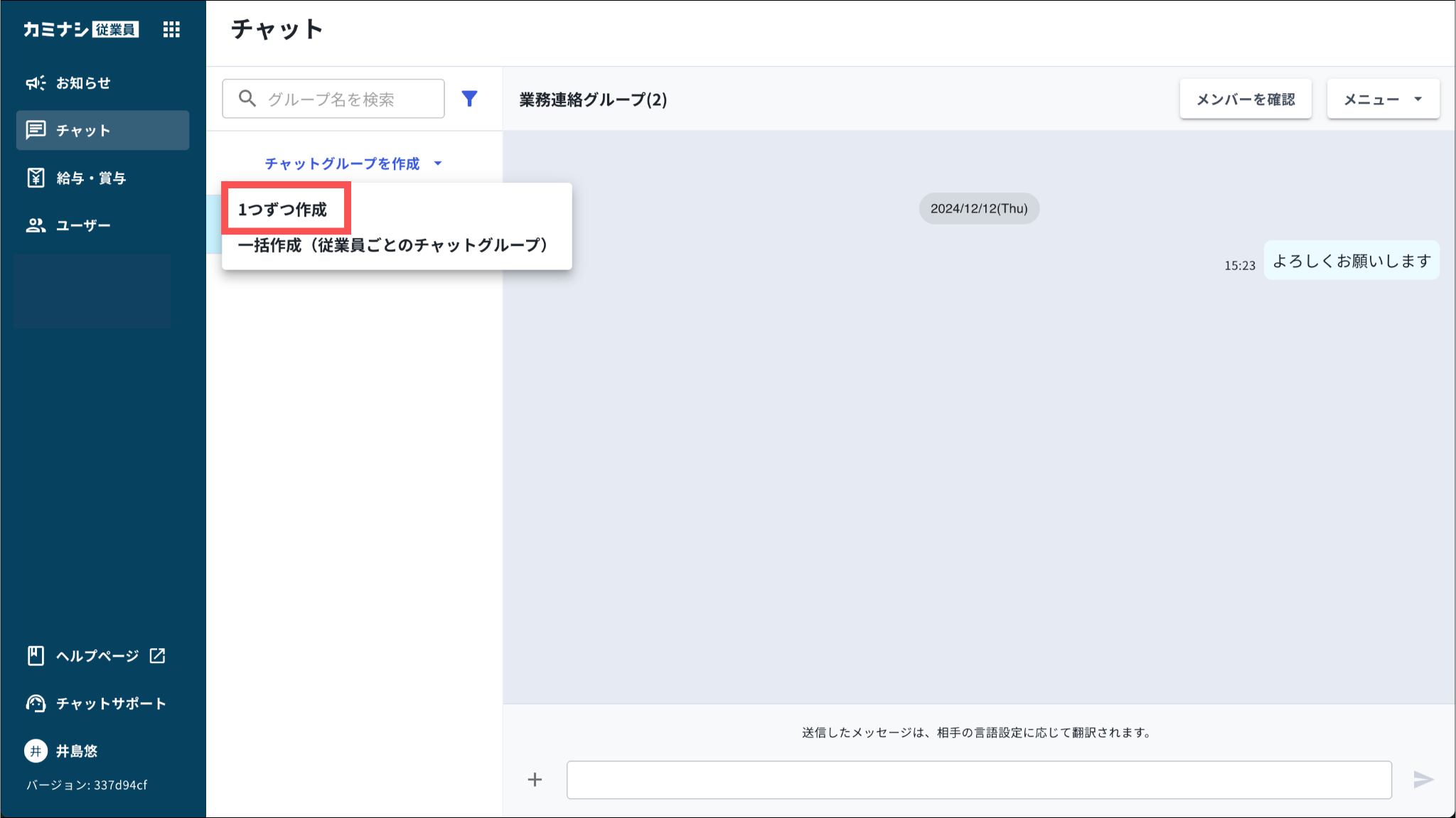Open ユーザー users section
This screenshot has width=1456, height=818.
click(x=83, y=225)
